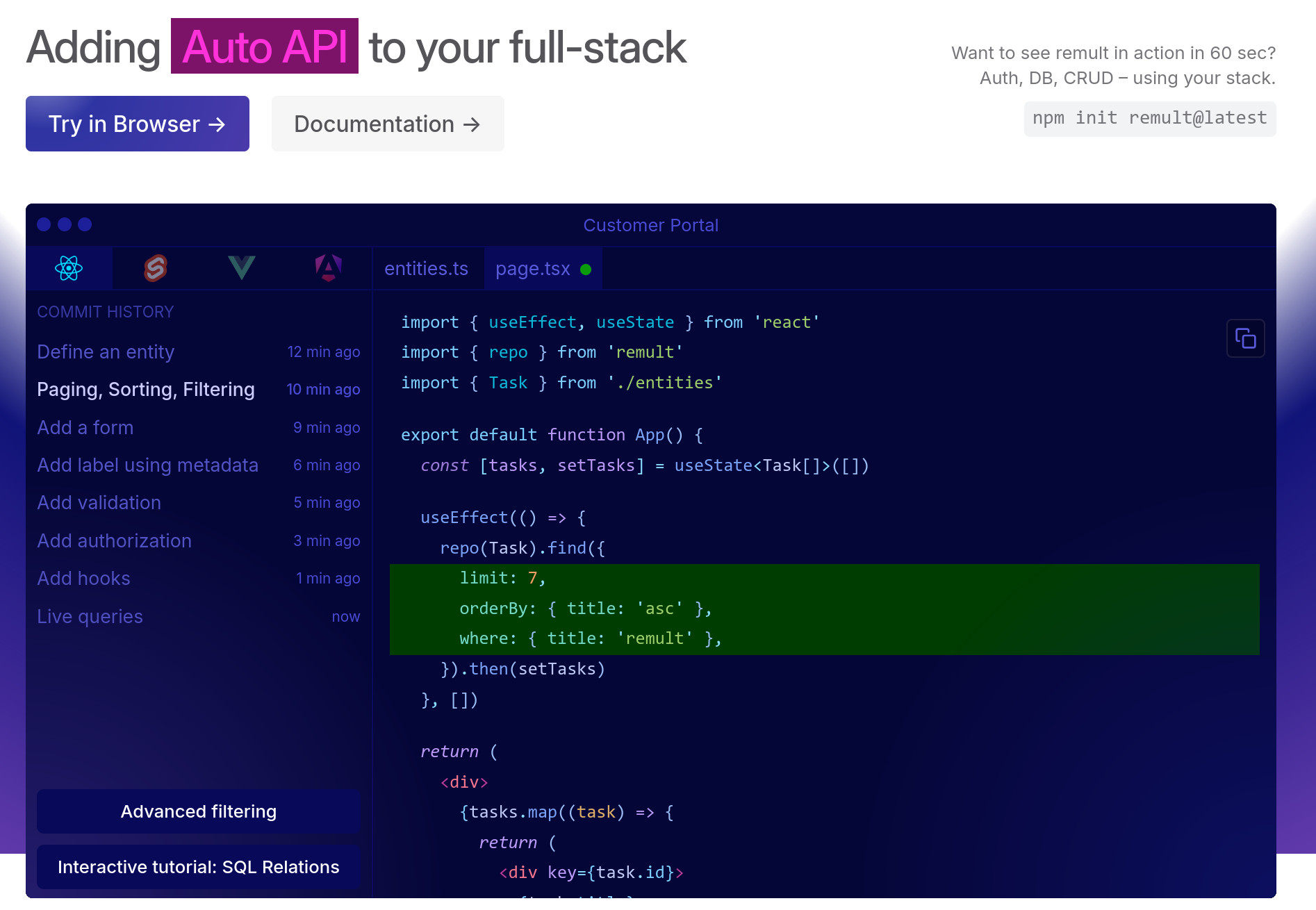Click the '12 min ago' timestamp
This screenshot has height=910, width=1316.
coord(323,352)
